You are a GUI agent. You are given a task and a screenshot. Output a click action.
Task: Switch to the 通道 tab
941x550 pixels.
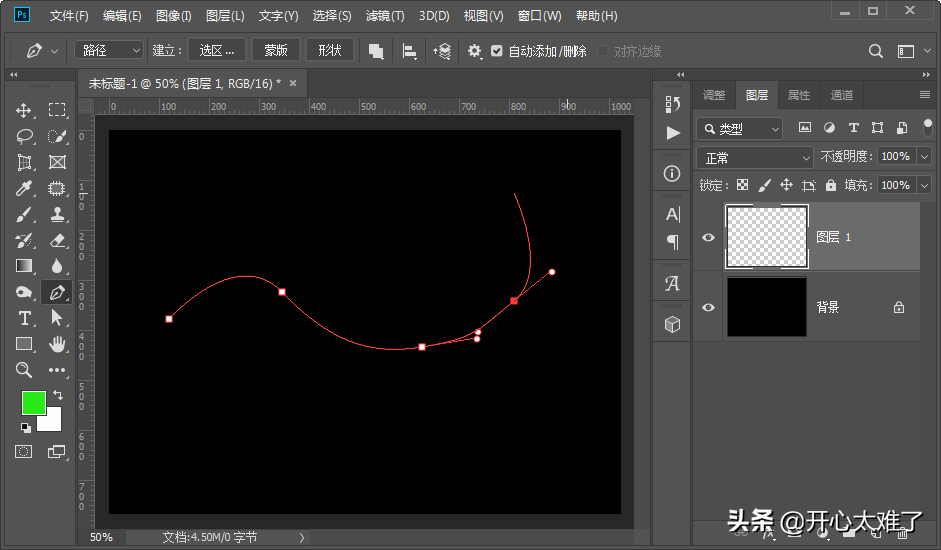click(x=841, y=95)
